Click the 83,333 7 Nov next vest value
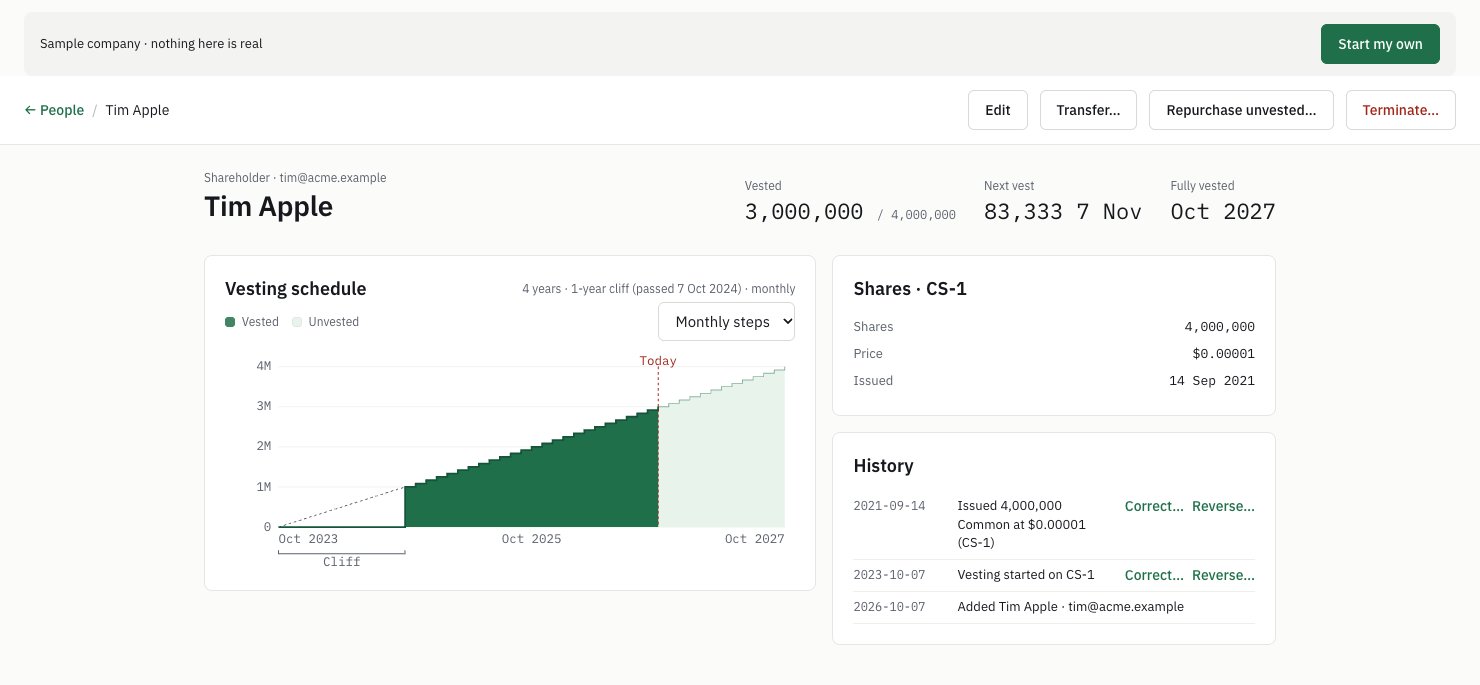 1062,212
